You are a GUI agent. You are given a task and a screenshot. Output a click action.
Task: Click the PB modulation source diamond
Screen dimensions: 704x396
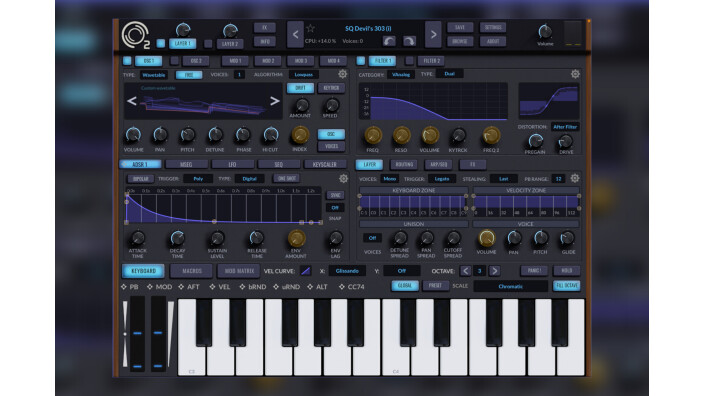click(x=124, y=286)
